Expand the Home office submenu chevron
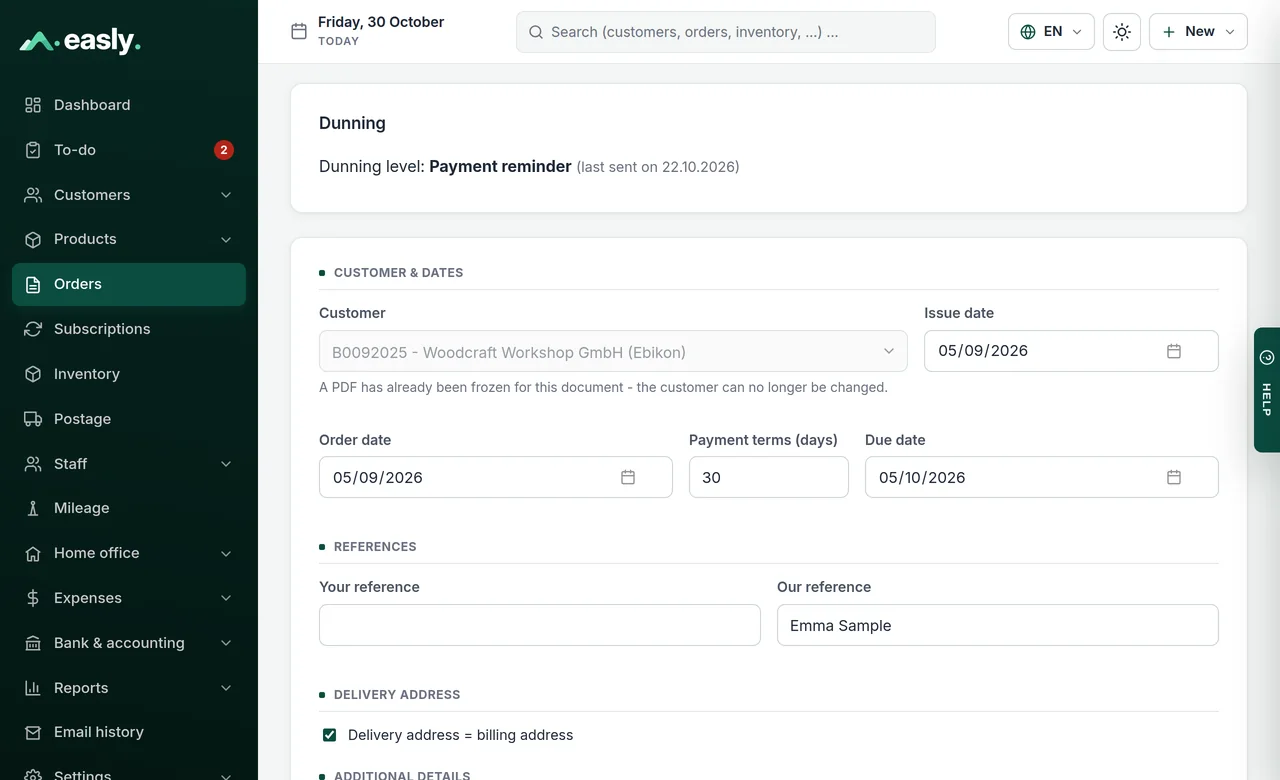Screen dimensions: 1280x780 (226, 553)
